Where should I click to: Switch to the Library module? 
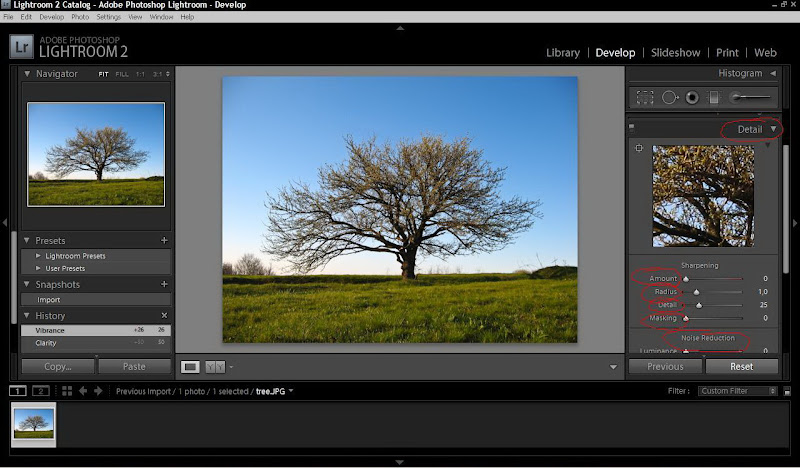point(563,52)
